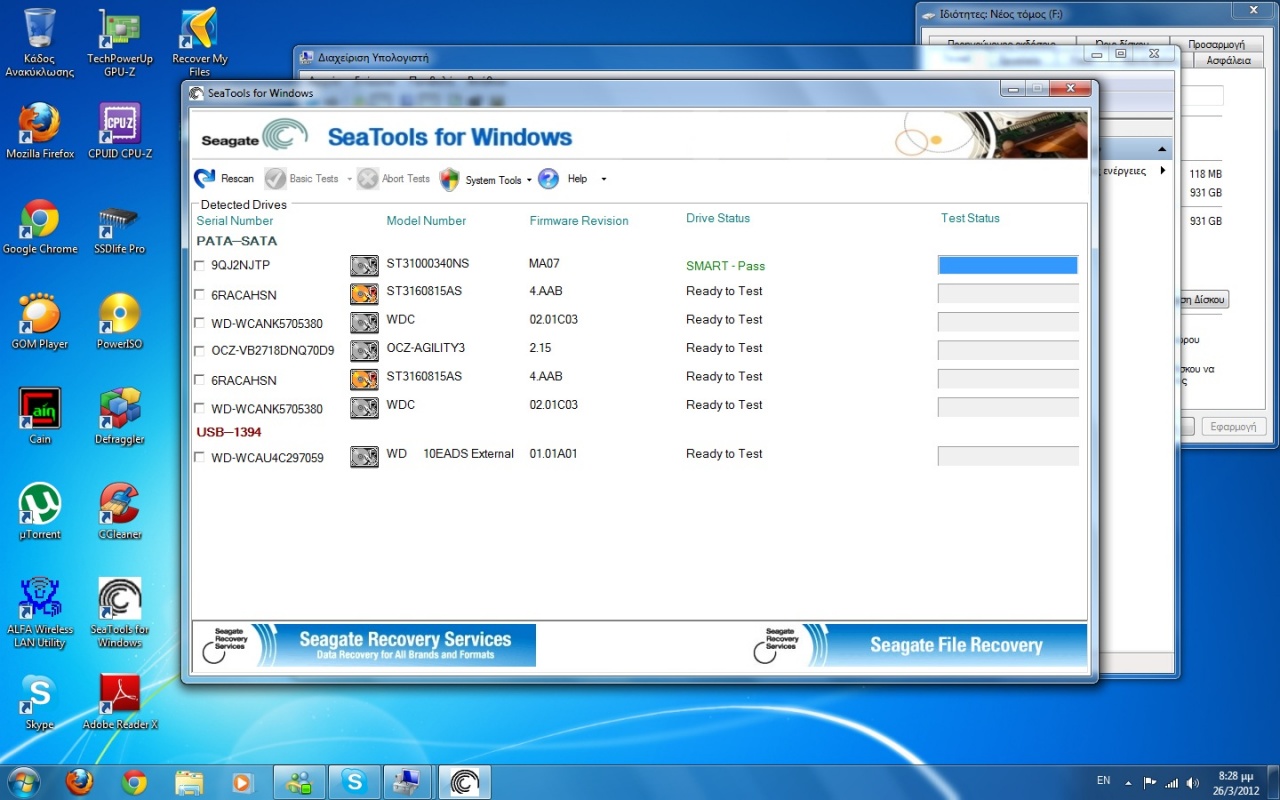Switch to the Ασφάλεια tab in Properties window

coord(1229,60)
